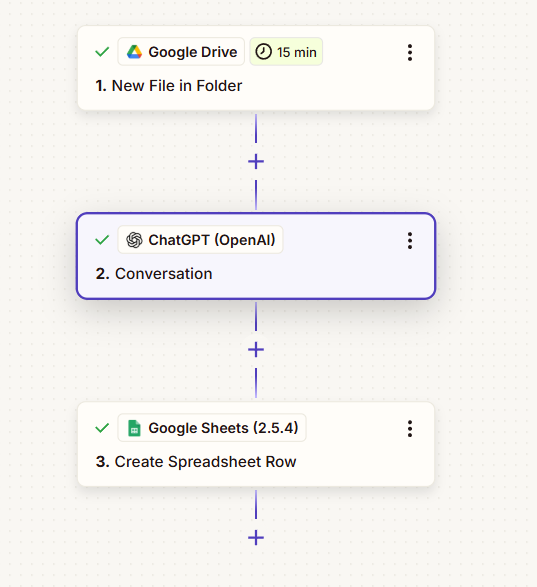Screen dimensions: 537x587
Task: Click the Google Sheets (2.5.4) app badge
Action: (x=212, y=428)
